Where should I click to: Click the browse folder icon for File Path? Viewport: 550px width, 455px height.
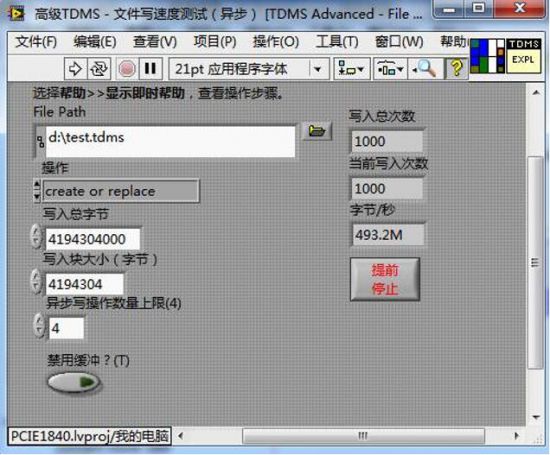(x=317, y=131)
